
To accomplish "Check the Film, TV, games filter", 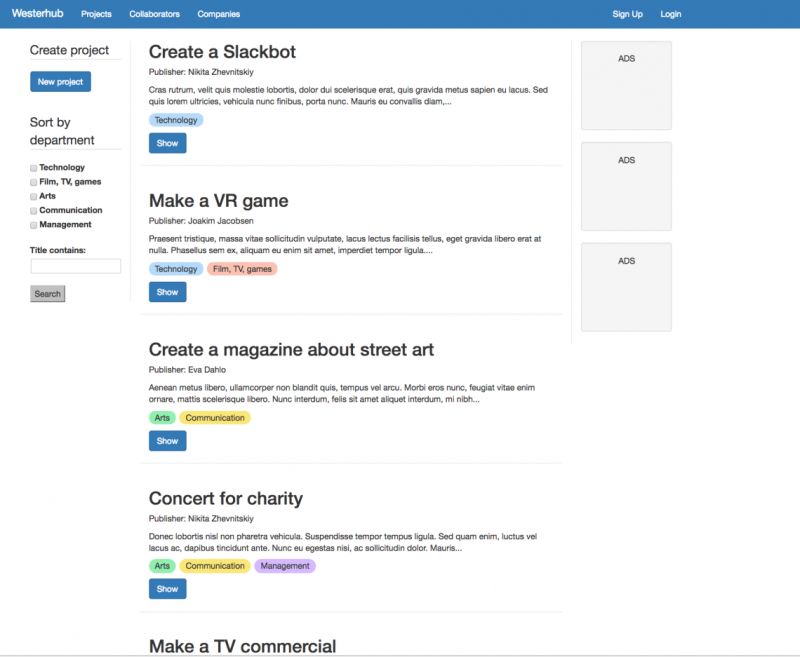I will click(32, 181).
